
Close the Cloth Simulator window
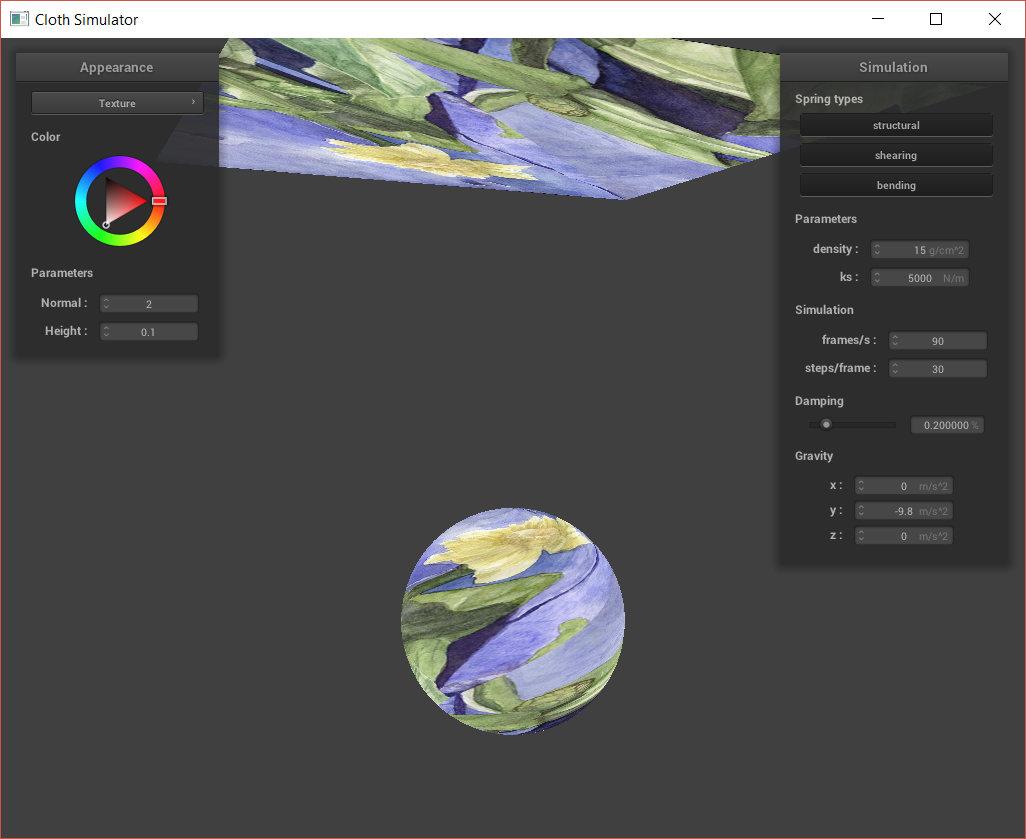[x=995, y=19]
